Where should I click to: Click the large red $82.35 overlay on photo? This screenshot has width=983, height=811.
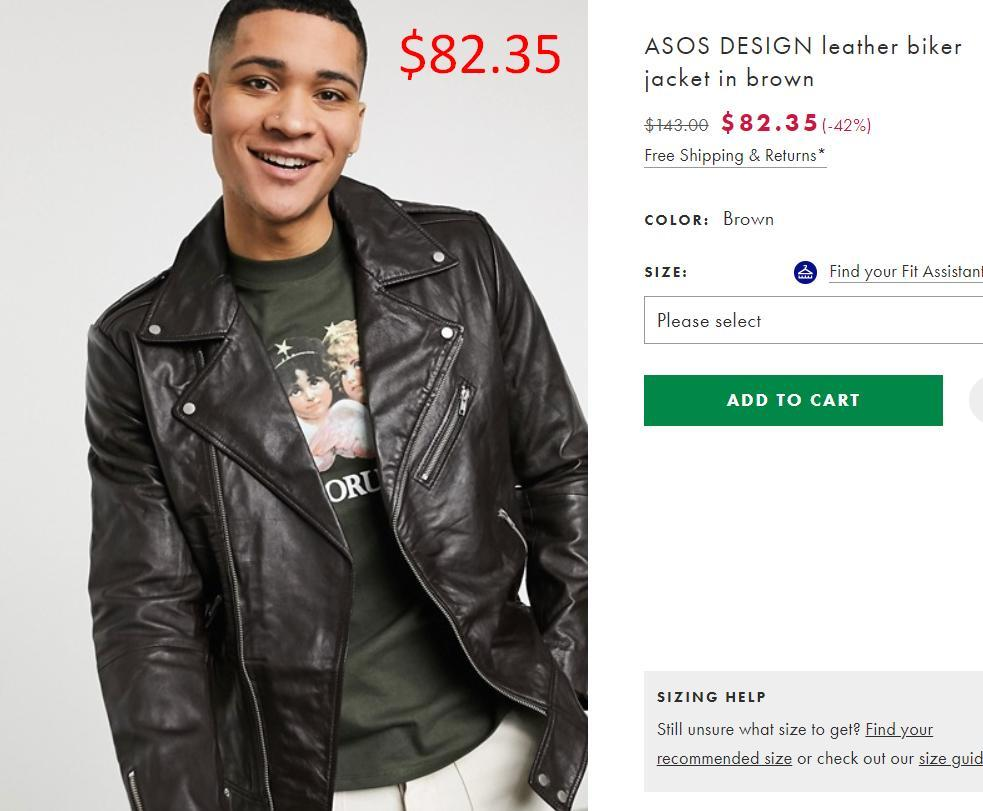tap(480, 53)
